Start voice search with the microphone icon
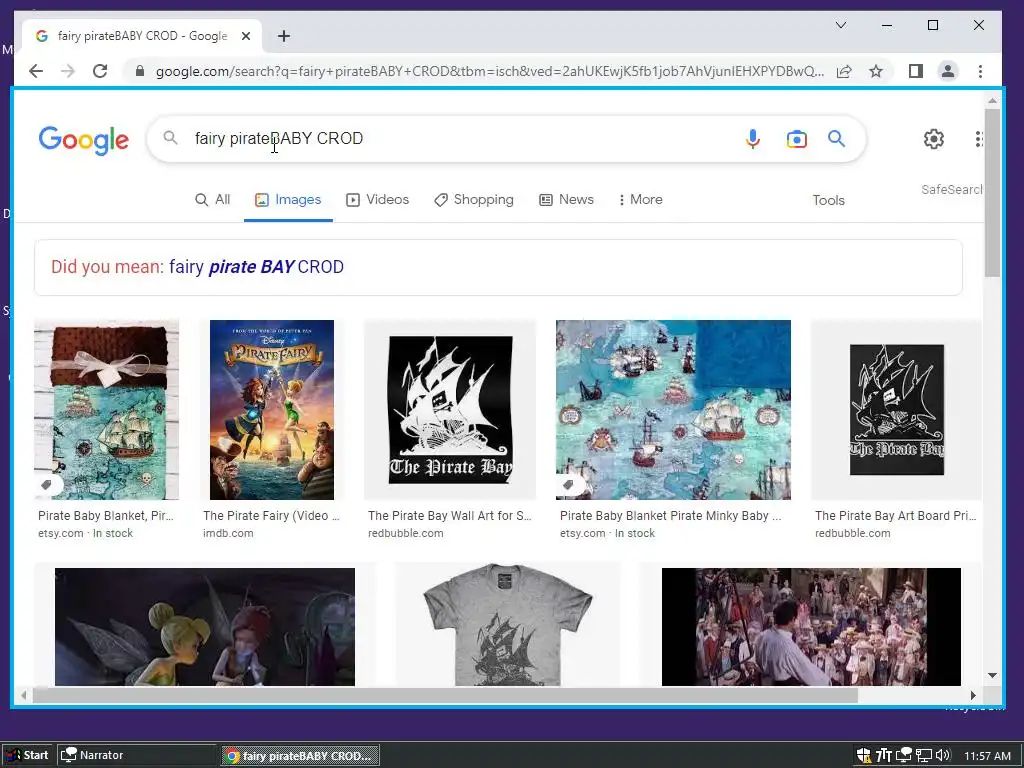 (x=752, y=138)
